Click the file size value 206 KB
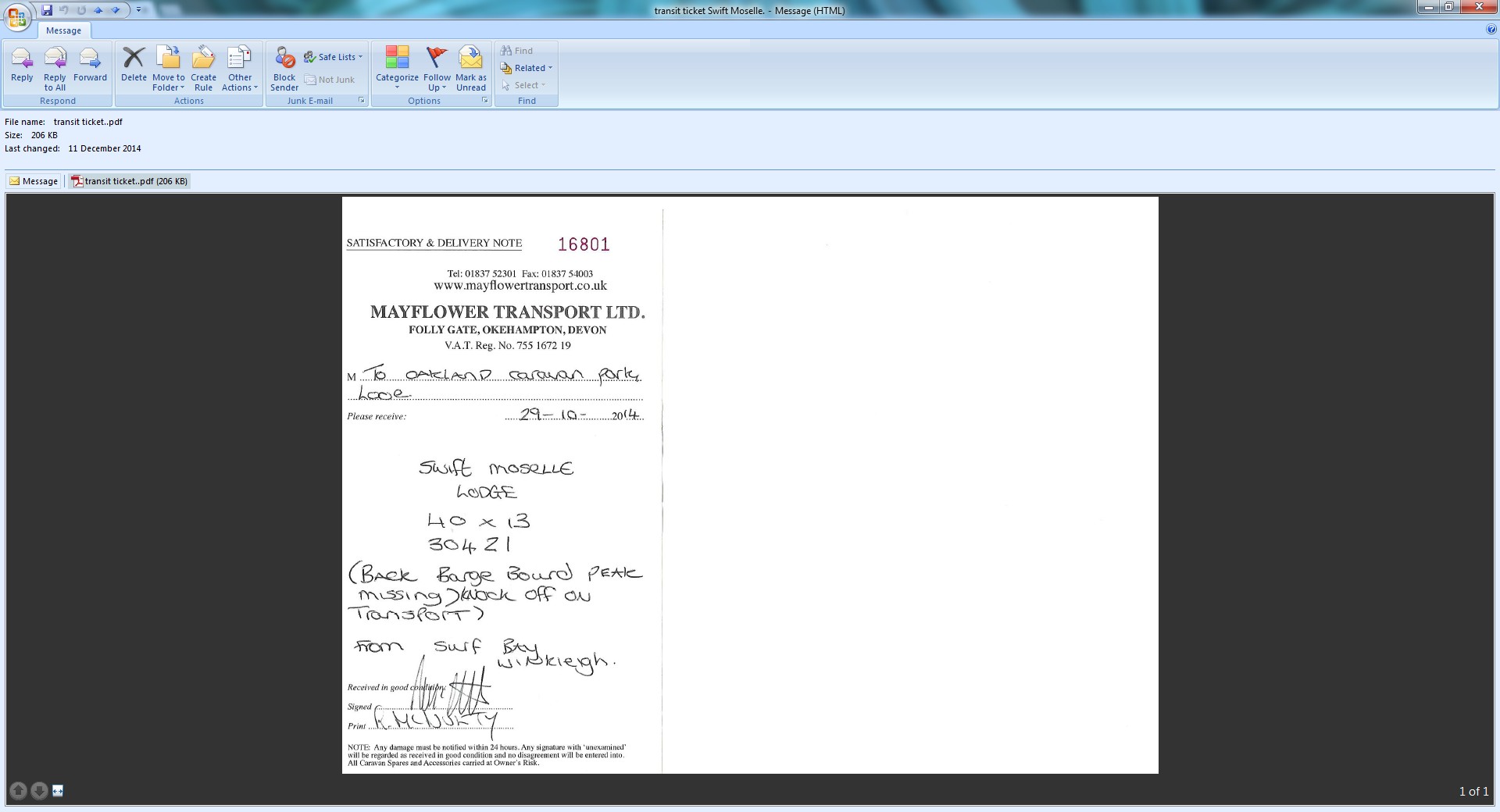 [45, 135]
